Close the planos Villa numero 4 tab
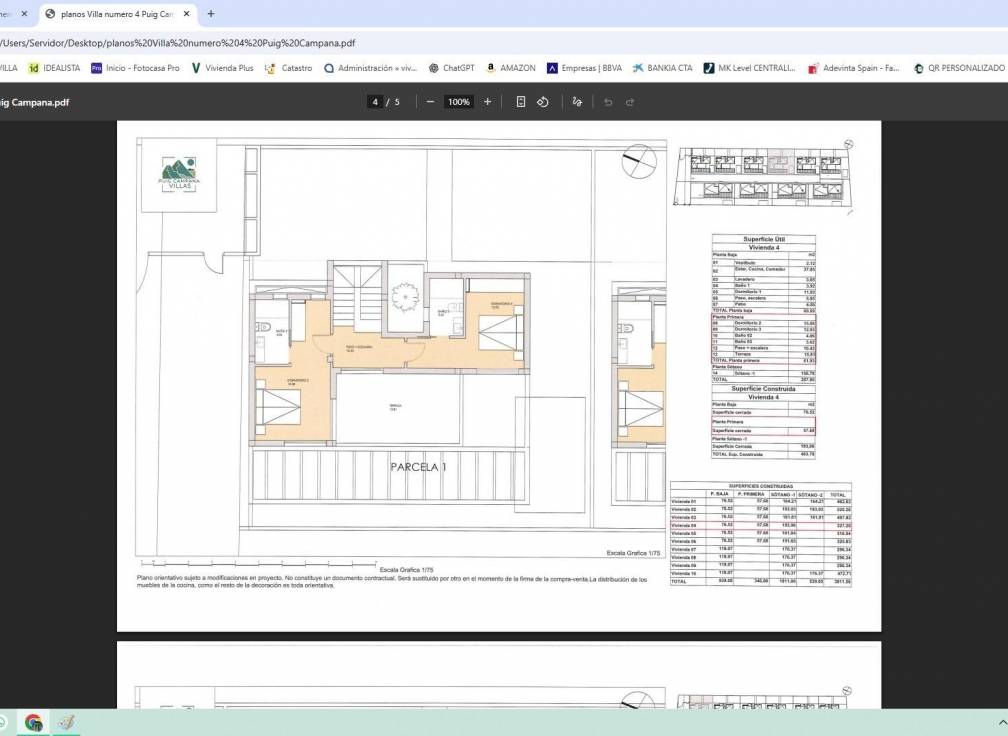This screenshot has width=1008, height=736. pyautogui.click(x=186, y=14)
